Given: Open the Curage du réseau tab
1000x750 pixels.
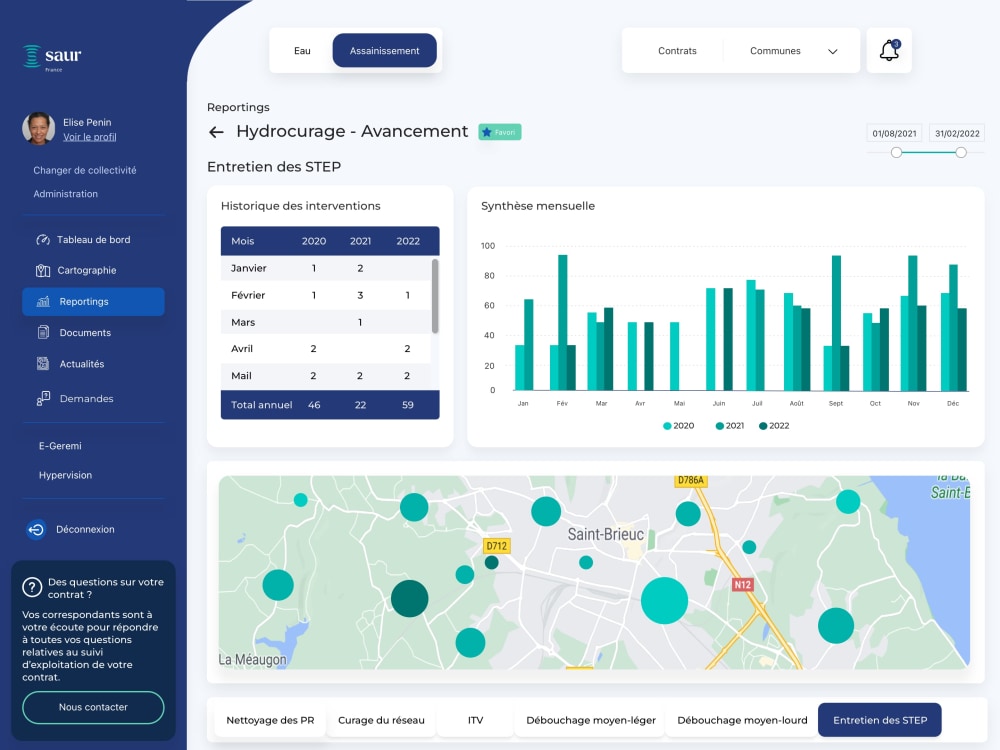Looking at the screenshot, I should click(381, 720).
